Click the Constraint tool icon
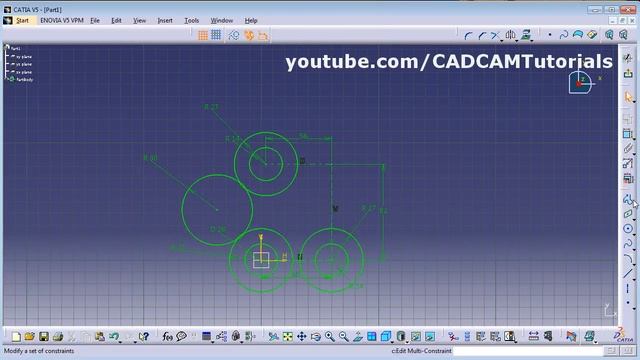Screen dimensions: 640x360 628,133
